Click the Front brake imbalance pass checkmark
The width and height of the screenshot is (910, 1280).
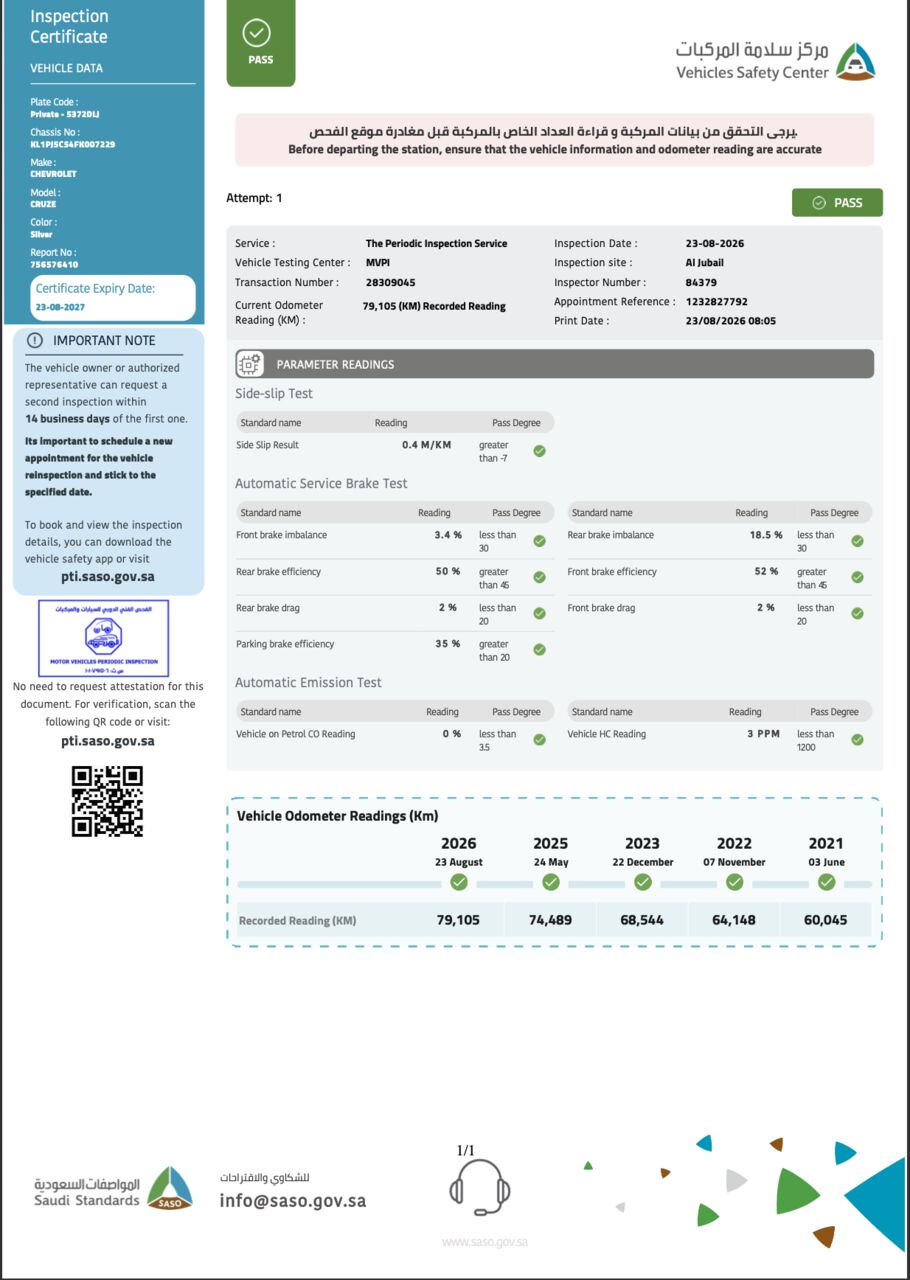point(539,541)
